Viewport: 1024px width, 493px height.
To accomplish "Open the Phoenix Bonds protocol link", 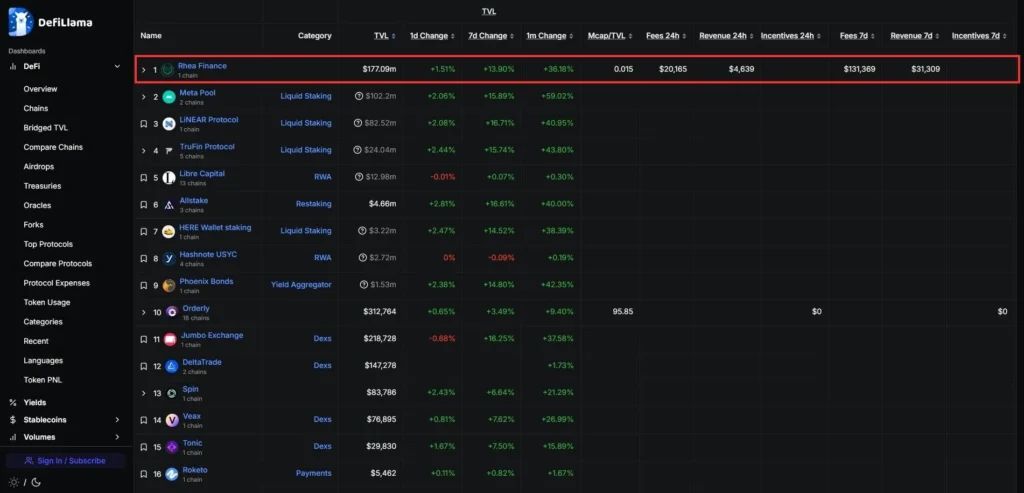I will [x=206, y=282].
